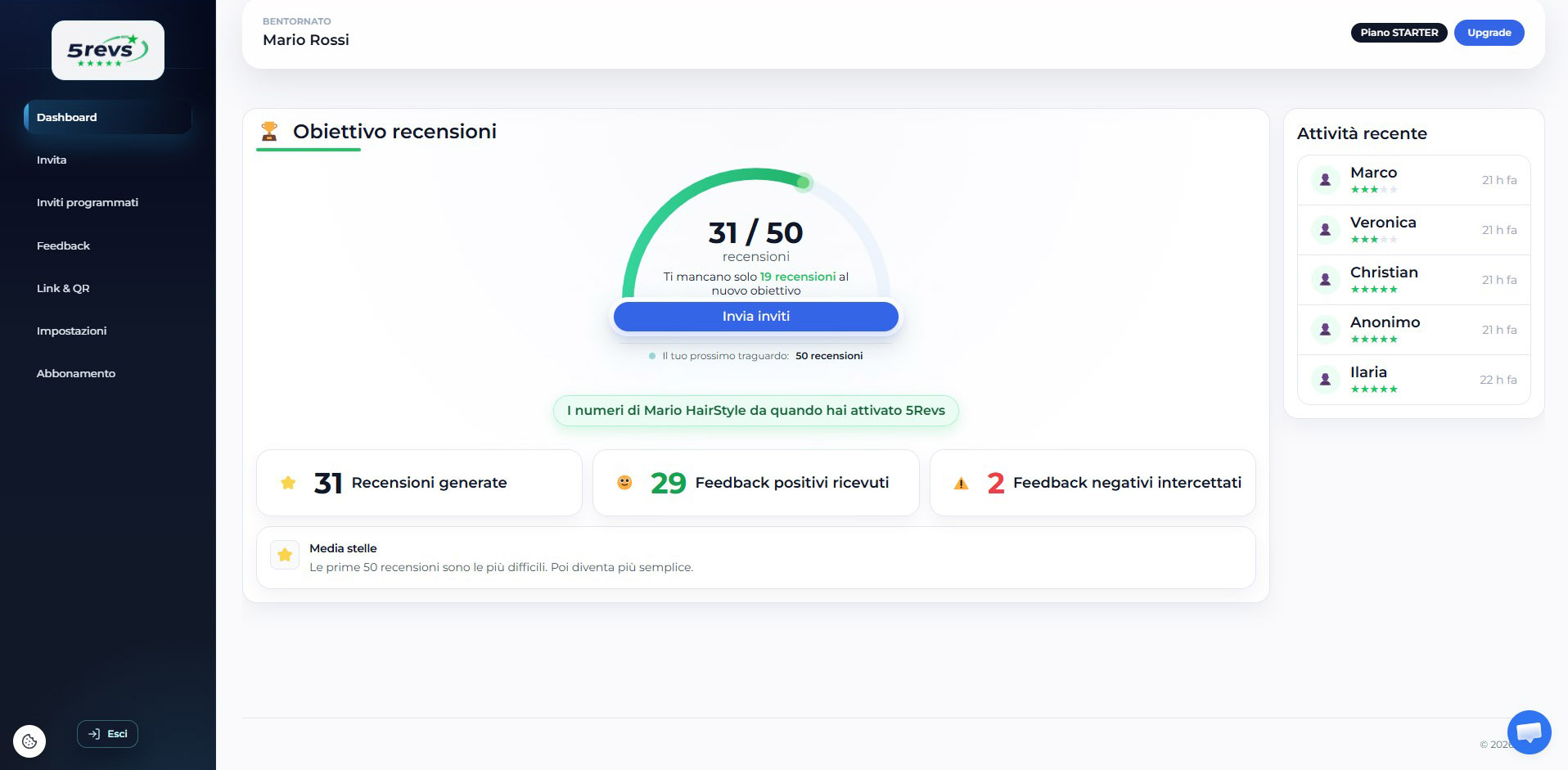Click the smiley icon on positive feedback card
This screenshot has width=1568, height=770.
(624, 483)
